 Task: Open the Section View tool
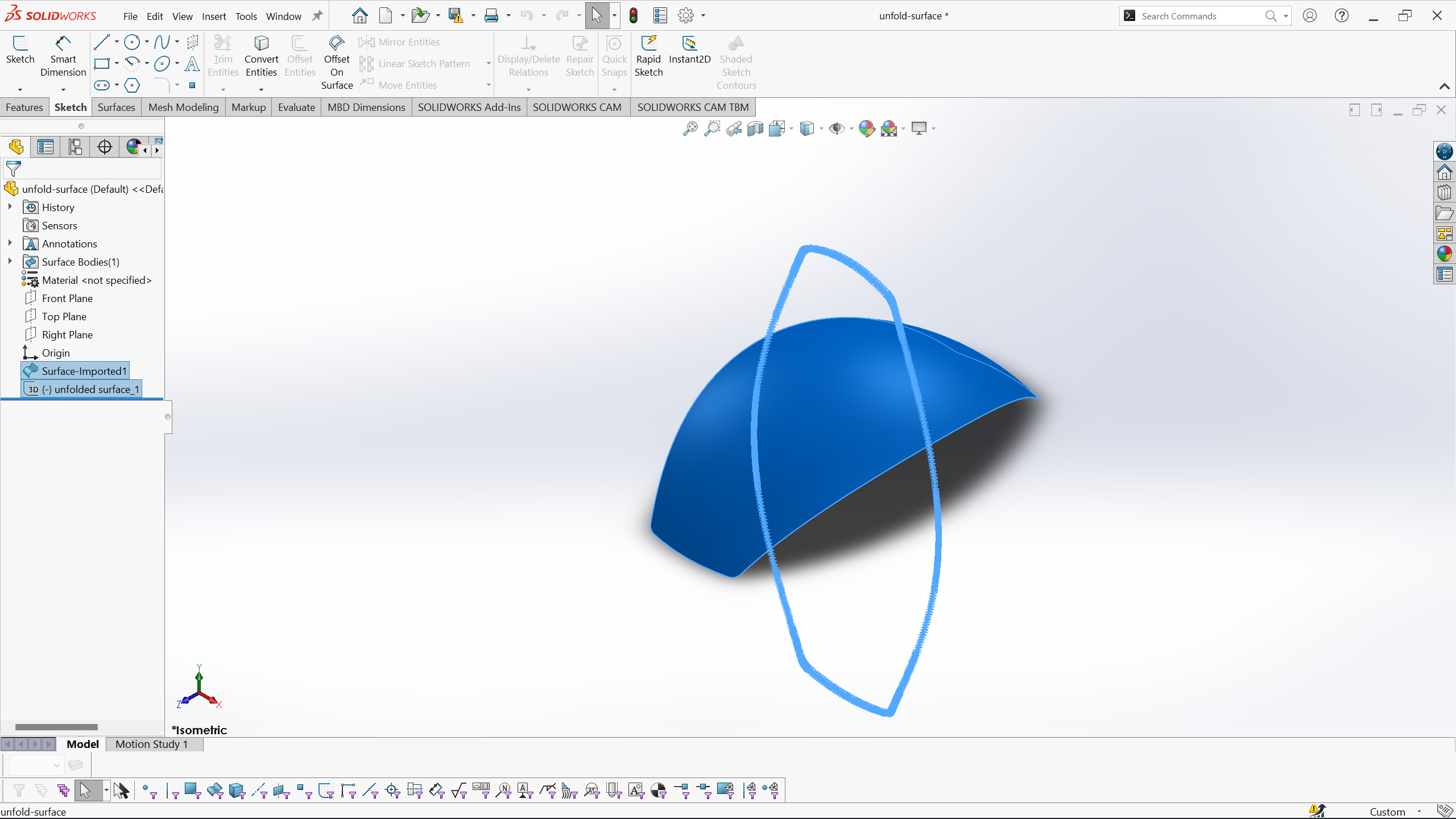coord(755,129)
